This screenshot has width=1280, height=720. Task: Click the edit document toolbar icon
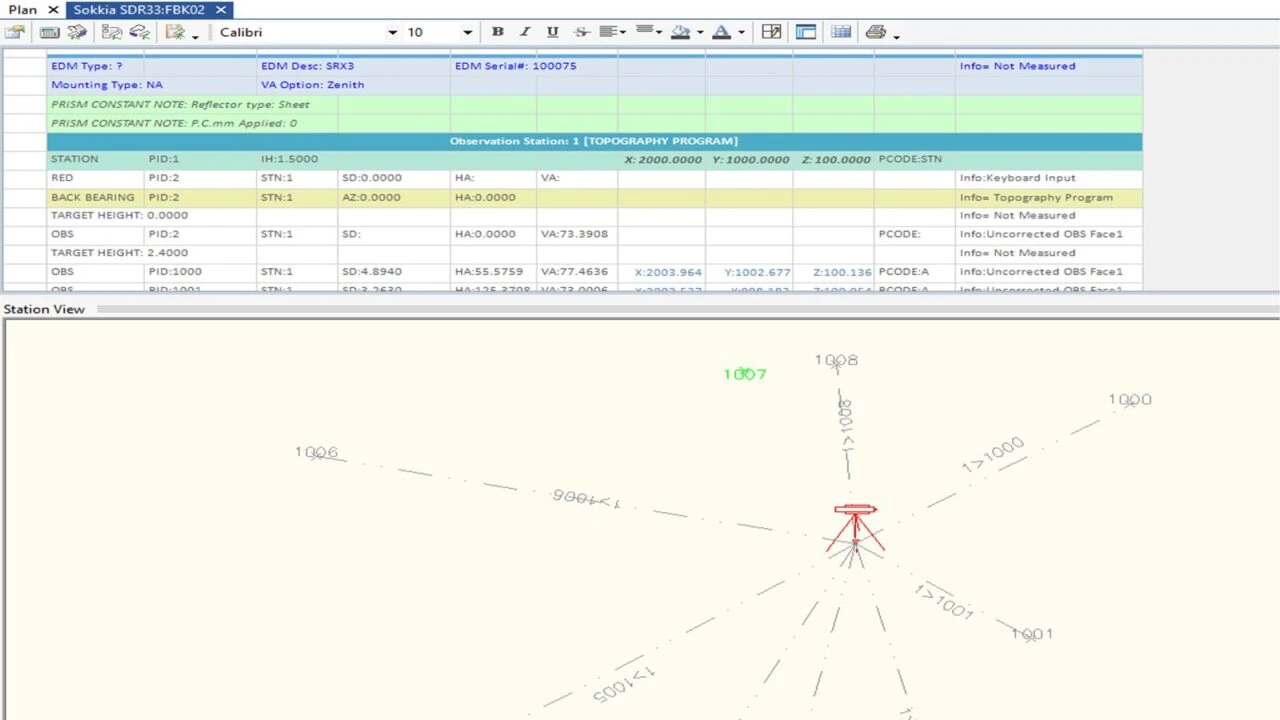click(x=176, y=32)
